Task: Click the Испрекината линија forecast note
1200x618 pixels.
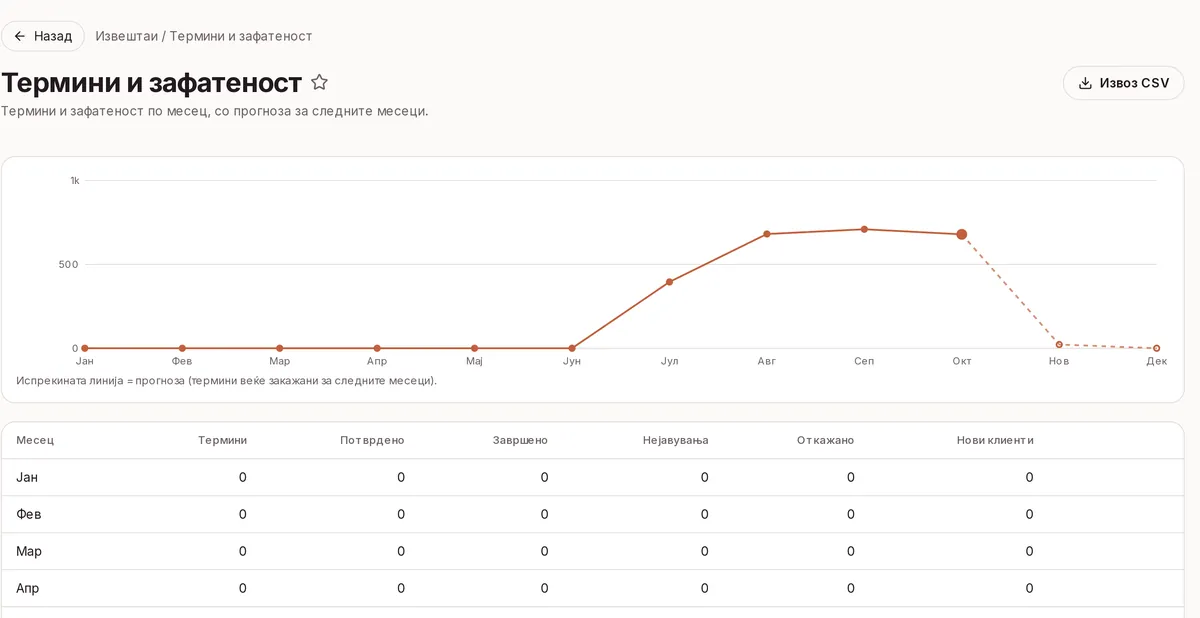Action: tap(227, 381)
